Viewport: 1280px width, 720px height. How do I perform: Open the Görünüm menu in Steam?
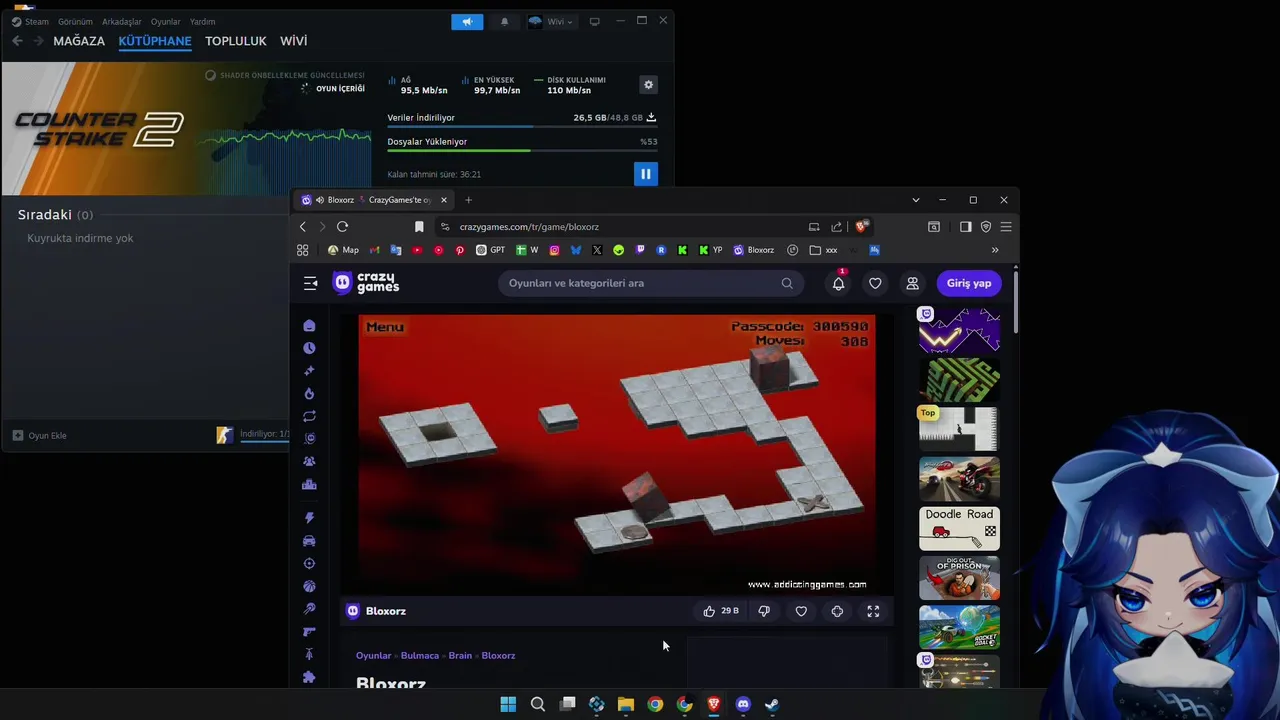click(x=75, y=21)
